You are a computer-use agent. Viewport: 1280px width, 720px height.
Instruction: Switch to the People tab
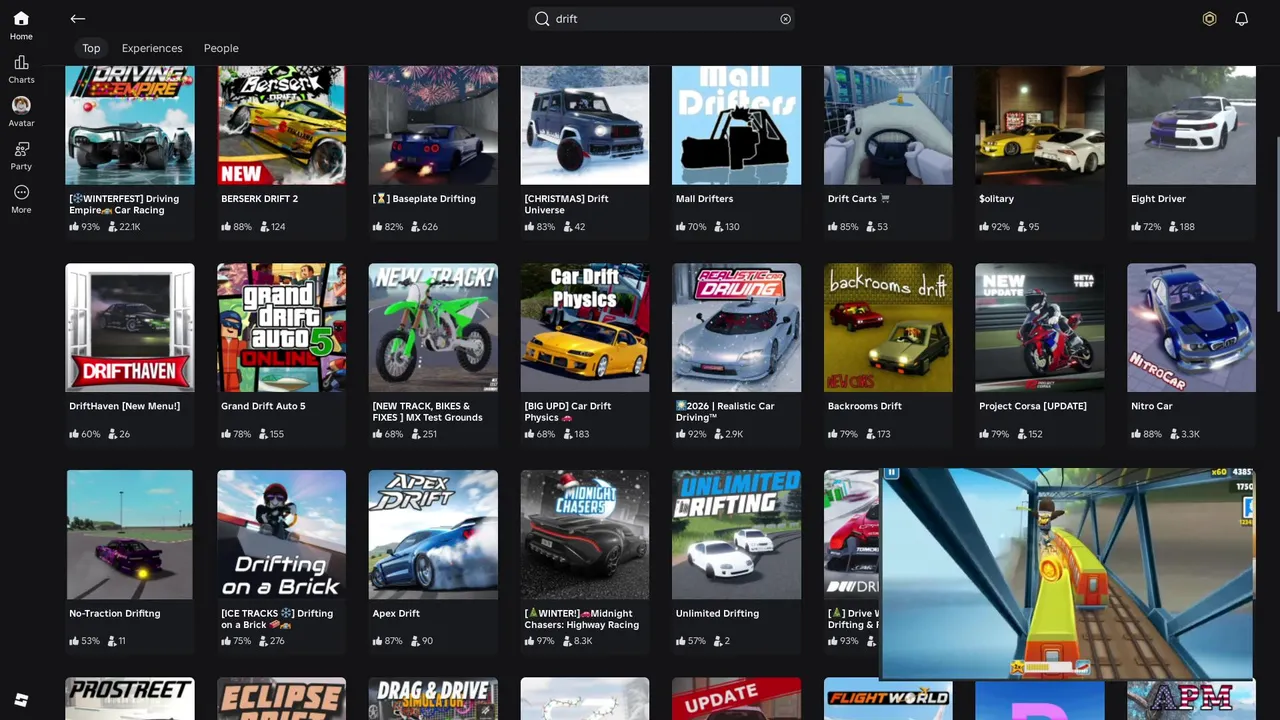click(x=221, y=48)
